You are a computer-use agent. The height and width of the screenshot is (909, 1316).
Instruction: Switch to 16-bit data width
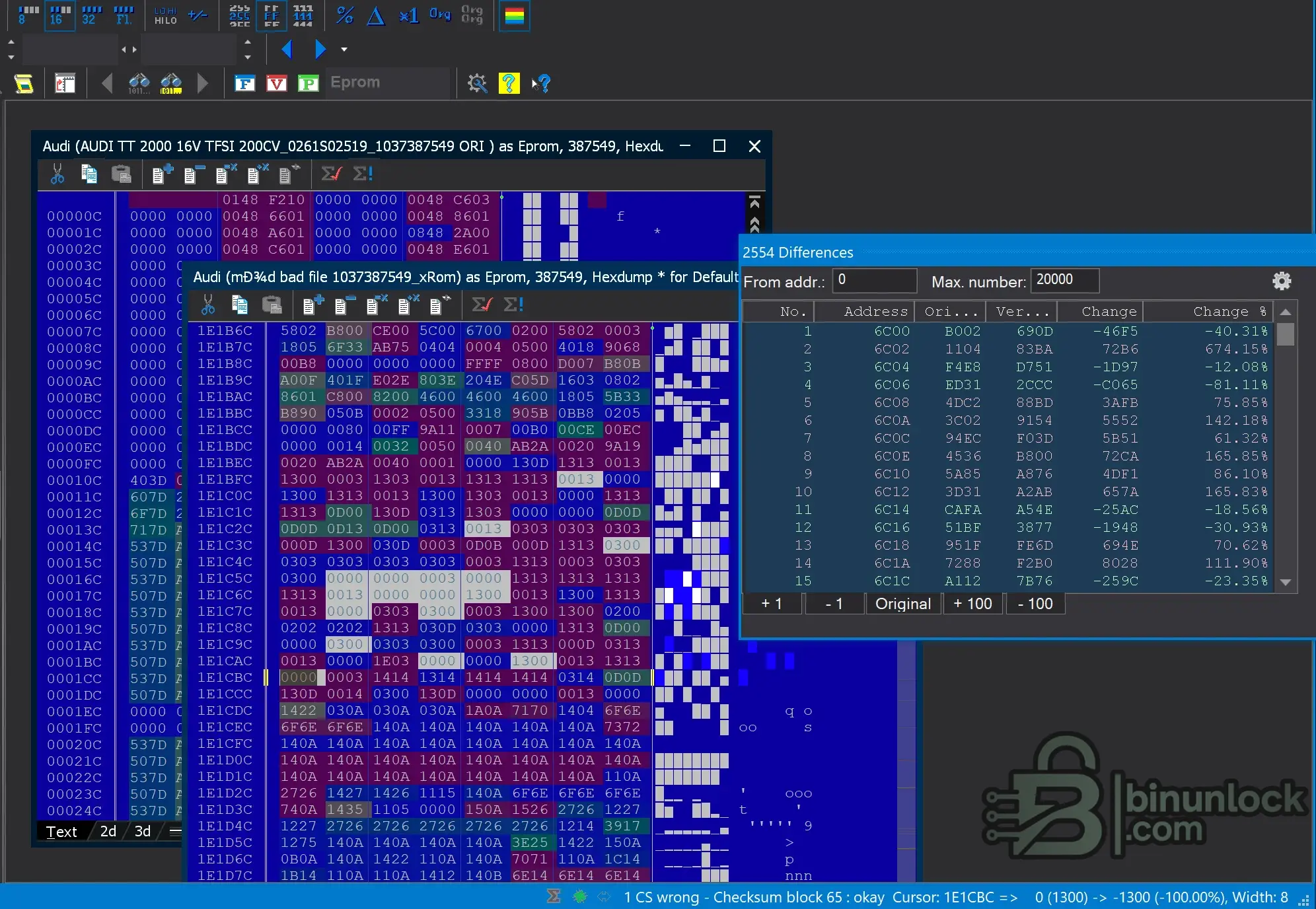click(59, 15)
